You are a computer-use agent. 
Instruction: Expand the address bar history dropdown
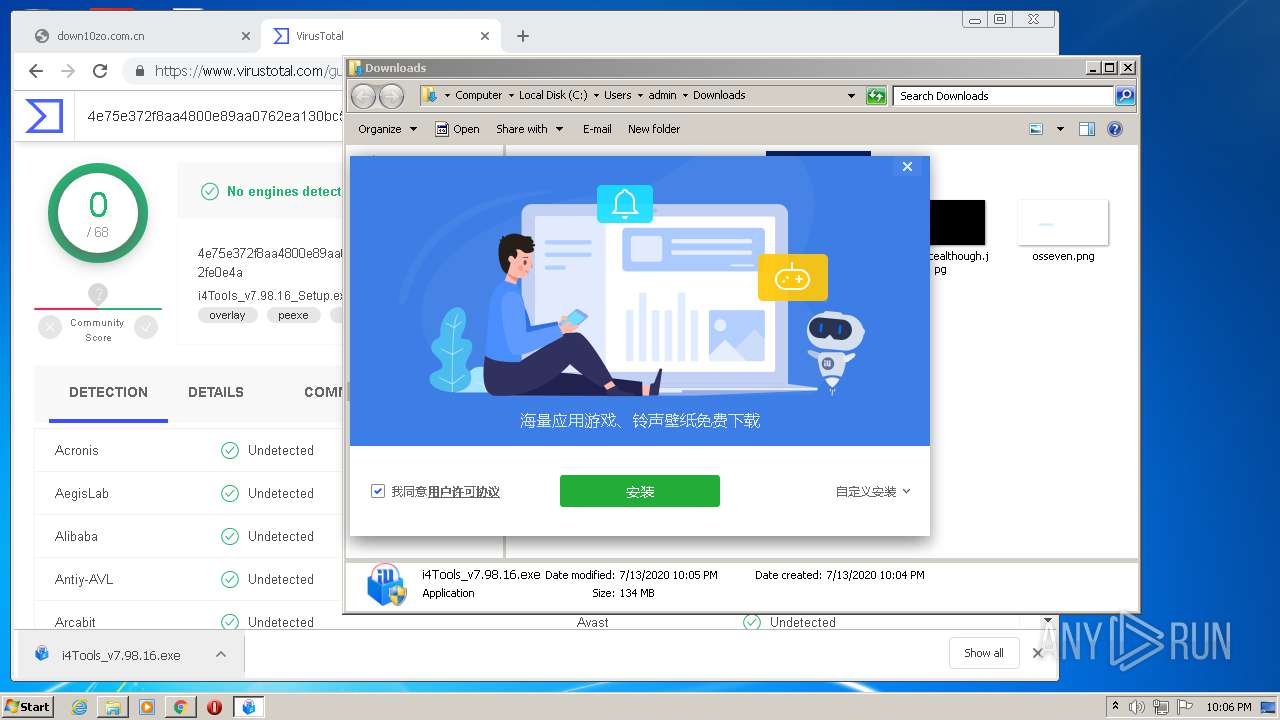click(851, 96)
